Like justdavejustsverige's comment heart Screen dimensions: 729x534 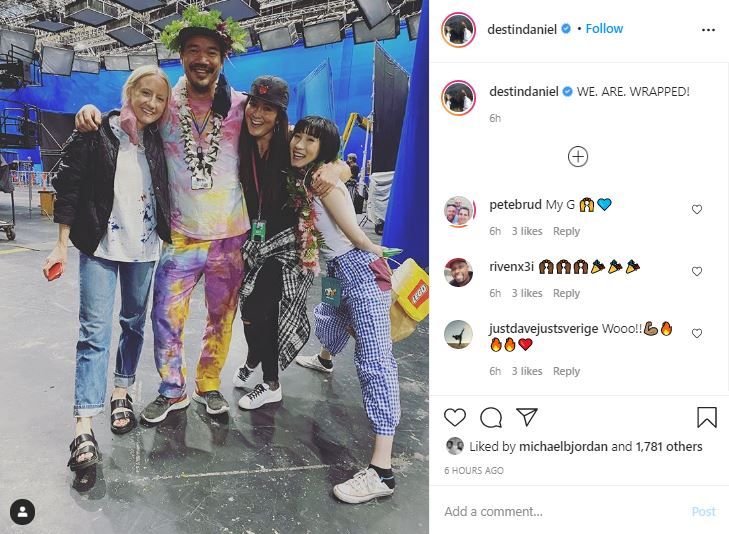696,333
